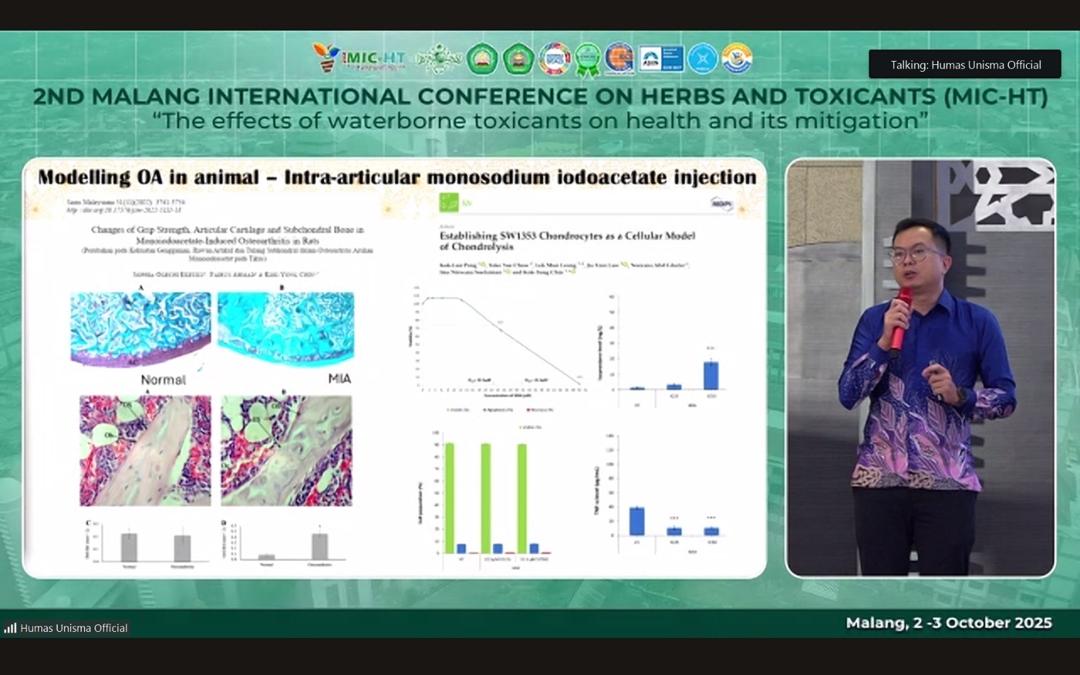This screenshot has height=675, width=1080.
Task: Select the speaker video of the man in batik
Action: click(x=920, y=368)
